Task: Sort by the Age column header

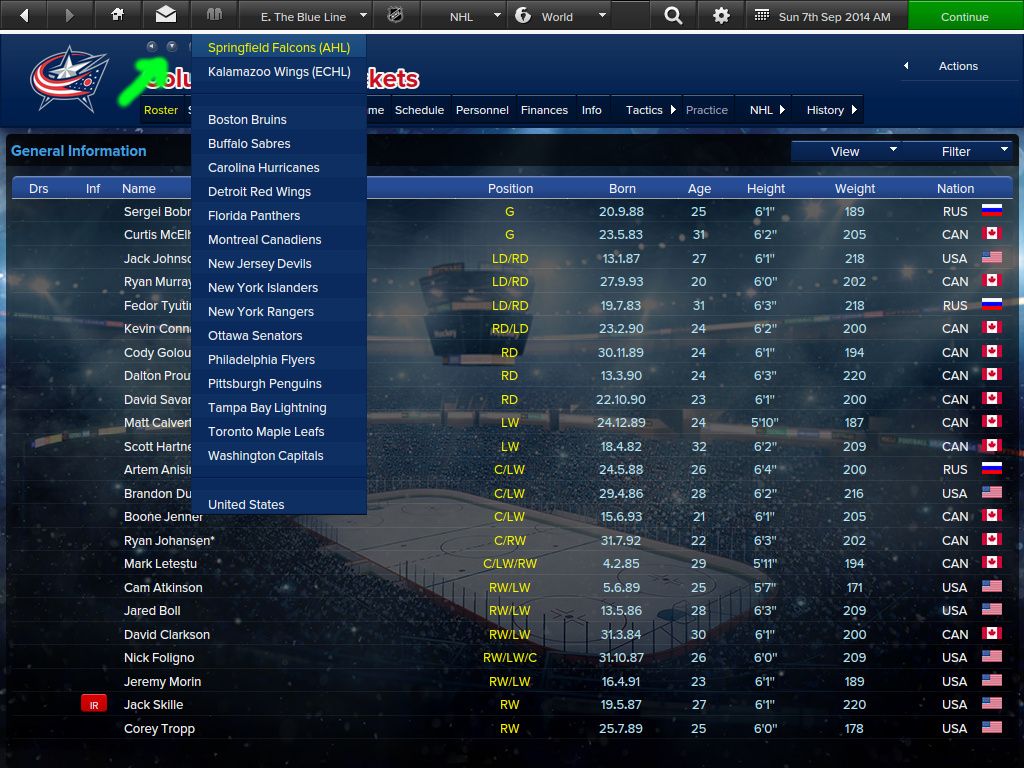Action: pyautogui.click(x=699, y=189)
